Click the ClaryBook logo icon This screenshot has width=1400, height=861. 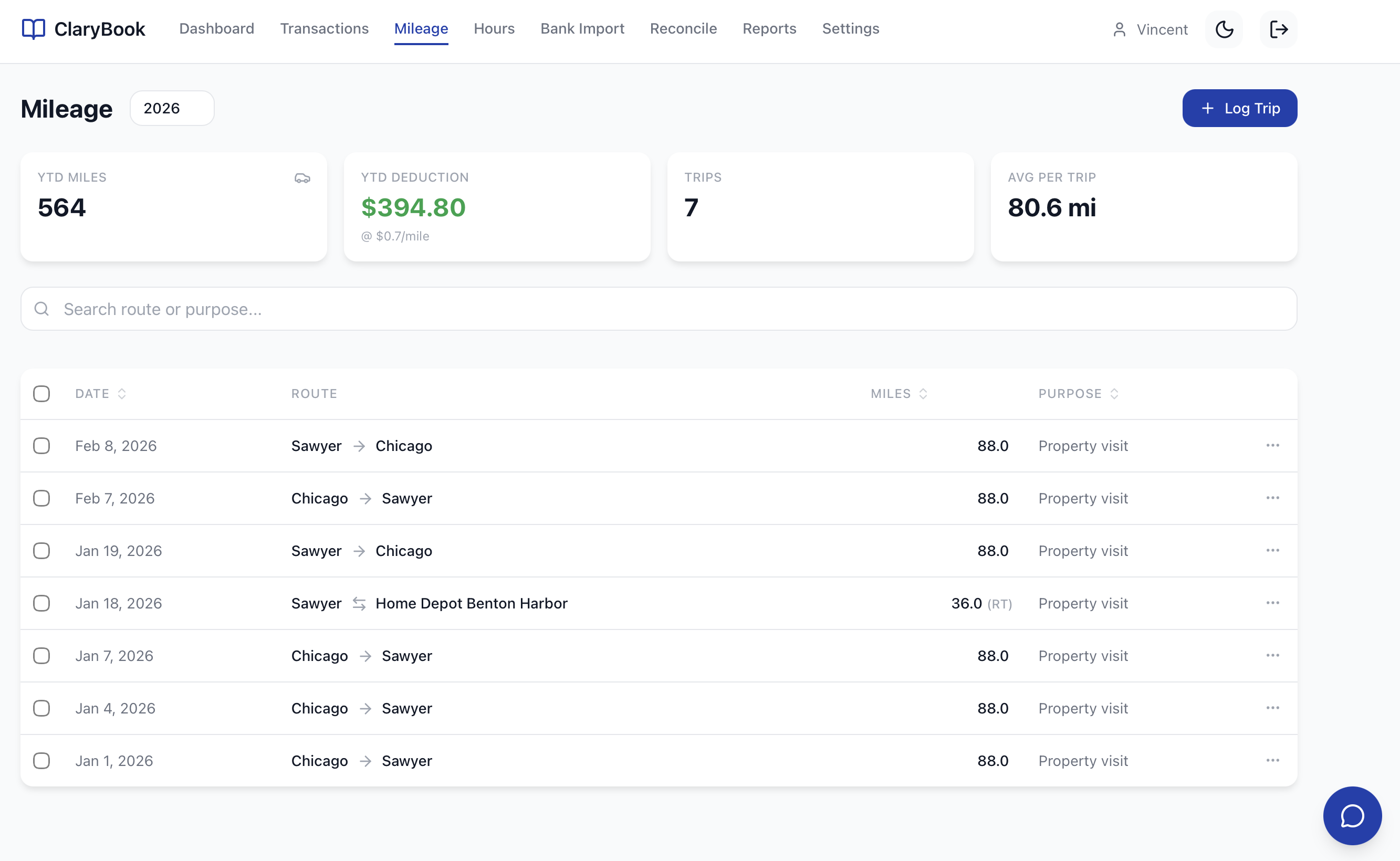pos(33,28)
